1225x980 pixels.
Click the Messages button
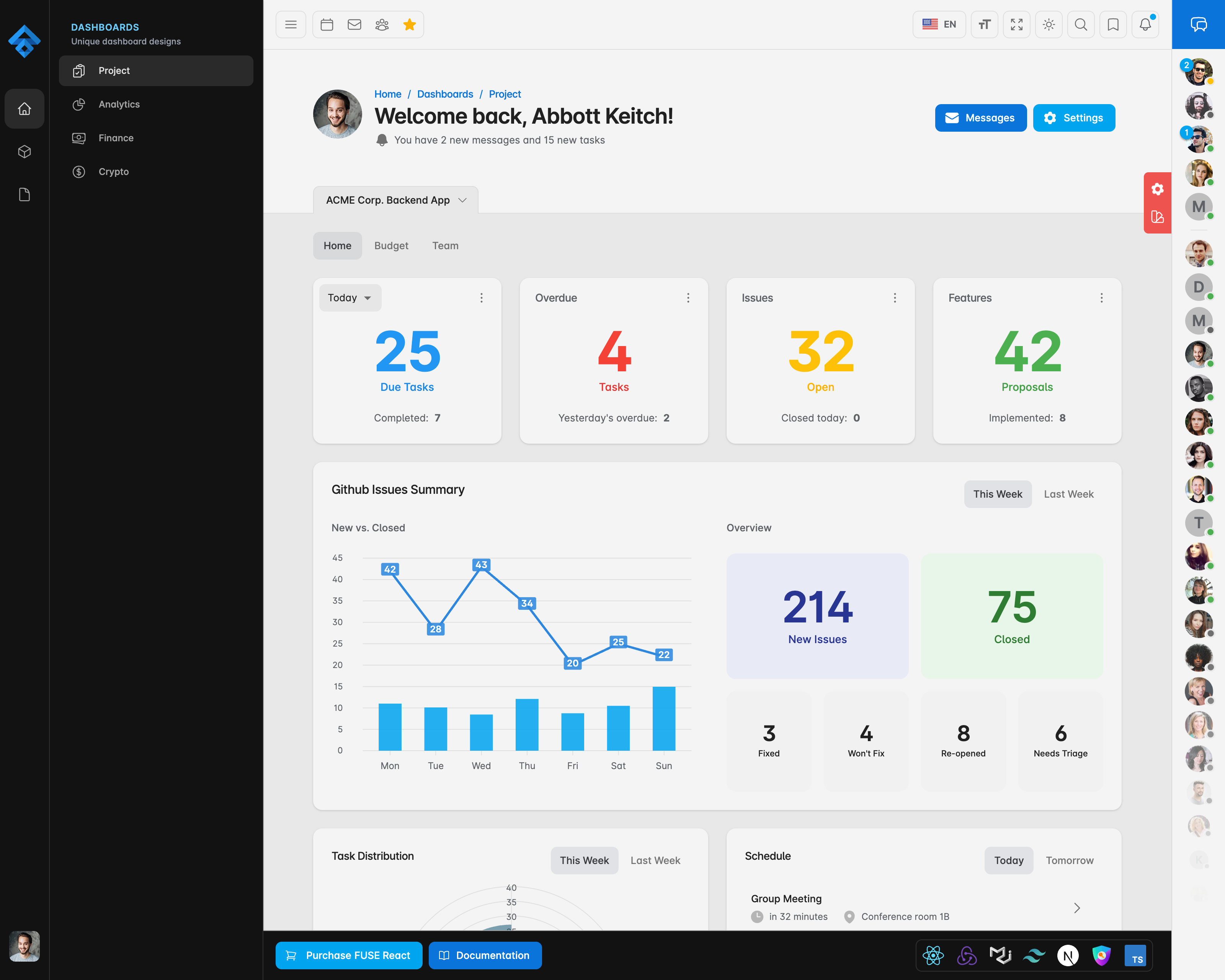(x=981, y=118)
